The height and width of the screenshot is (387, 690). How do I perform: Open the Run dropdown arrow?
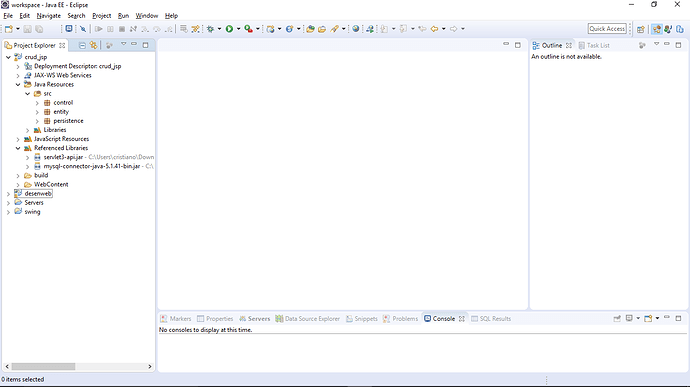click(239, 29)
